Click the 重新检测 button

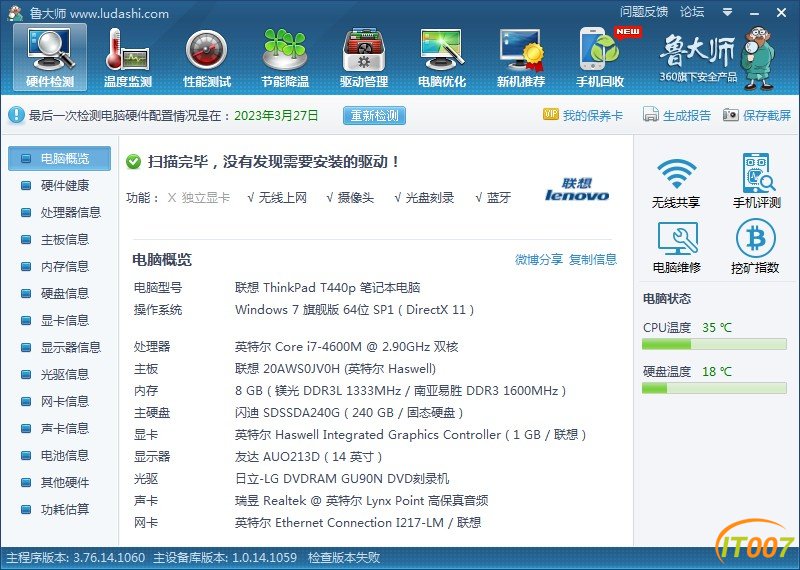(x=374, y=115)
